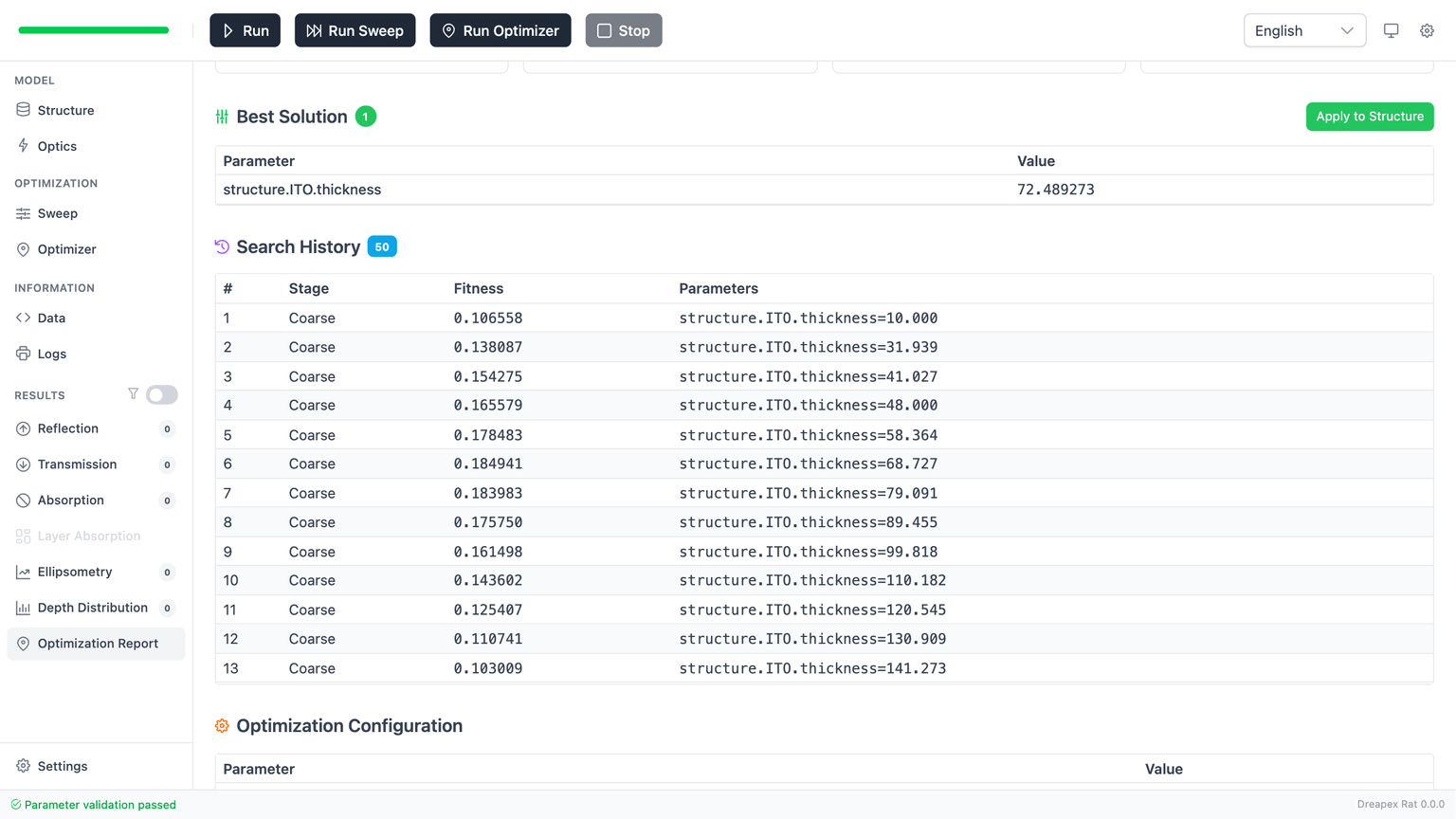Open the Logs information page
The image size is (1456, 819).
52,354
